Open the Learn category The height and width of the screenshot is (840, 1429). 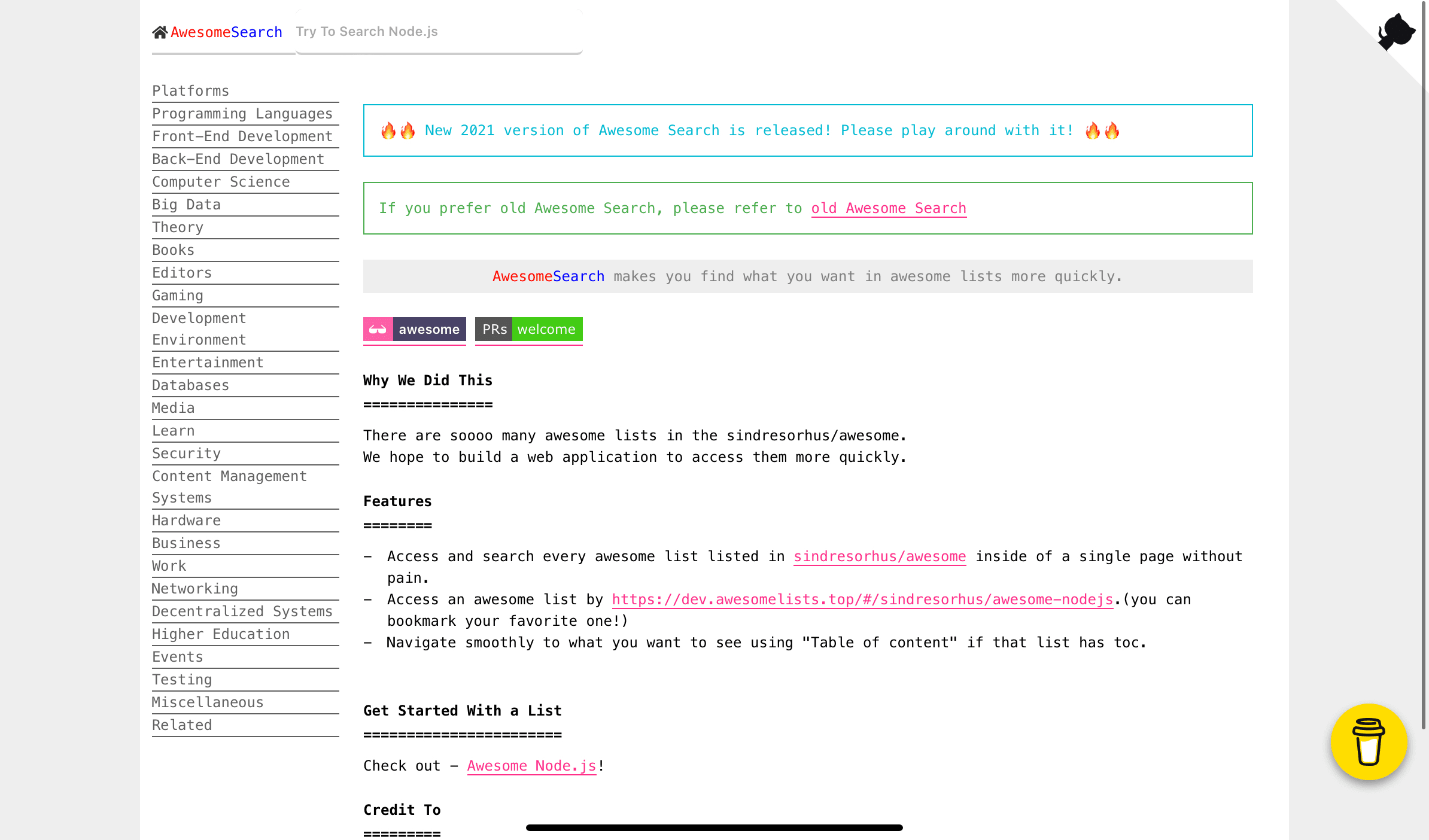[245, 431]
